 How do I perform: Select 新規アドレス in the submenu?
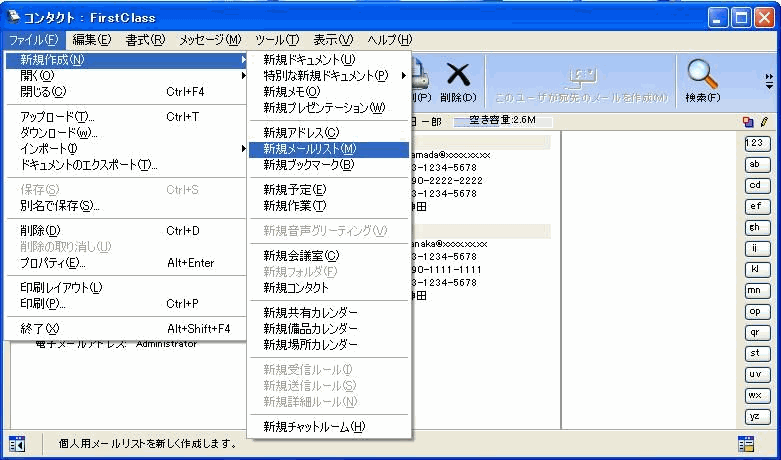301,132
